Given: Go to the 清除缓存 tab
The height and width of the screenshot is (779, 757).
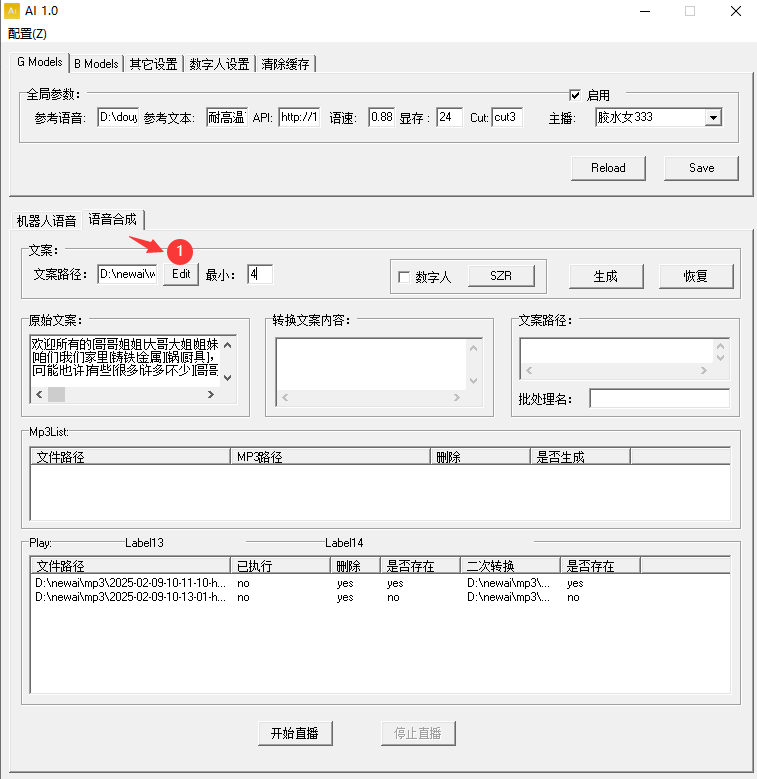Looking at the screenshot, I should pos(287,64).
